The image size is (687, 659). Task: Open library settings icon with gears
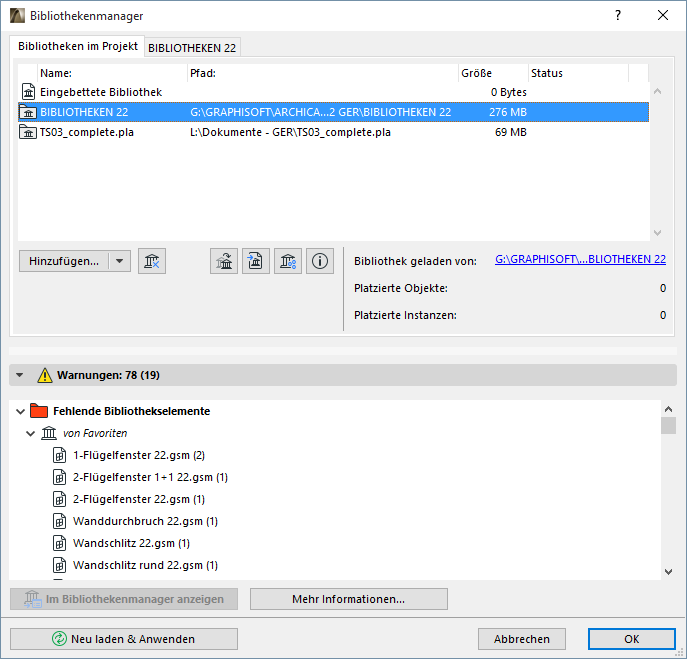[x=288, y=261]
